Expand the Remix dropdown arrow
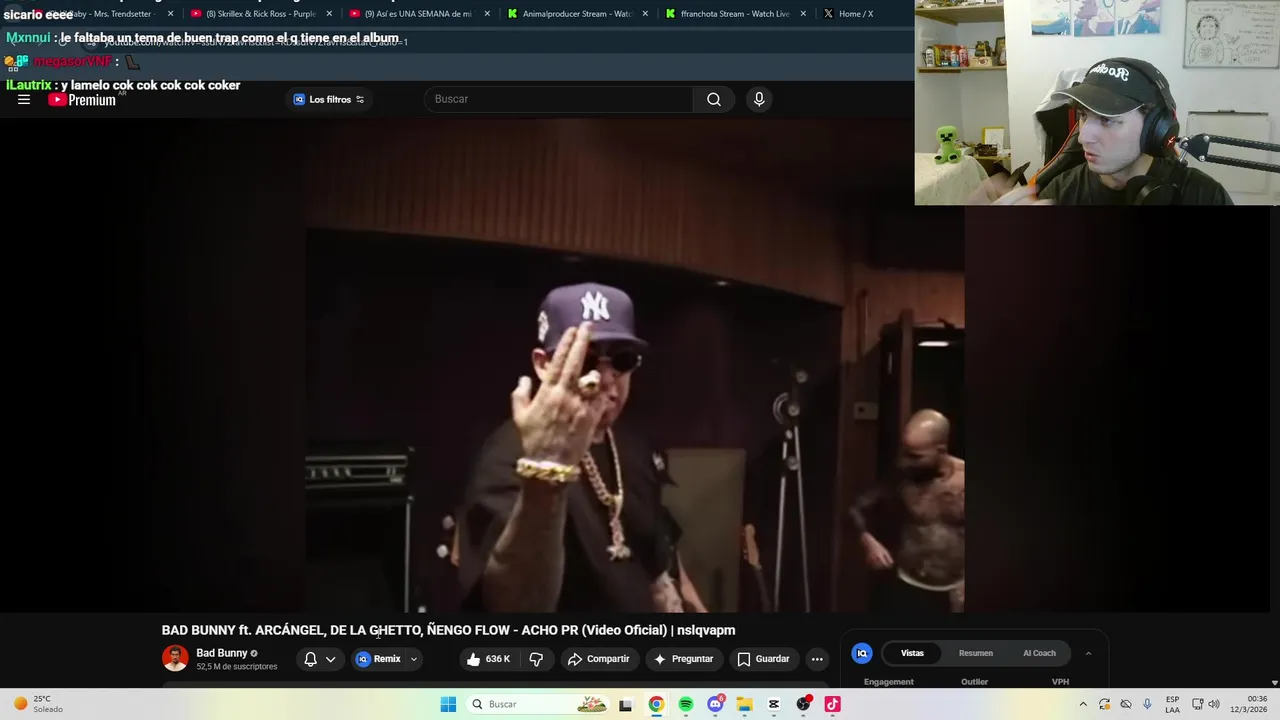The width and height of the screenshot is (1280, 720). [x=413, y=659]
